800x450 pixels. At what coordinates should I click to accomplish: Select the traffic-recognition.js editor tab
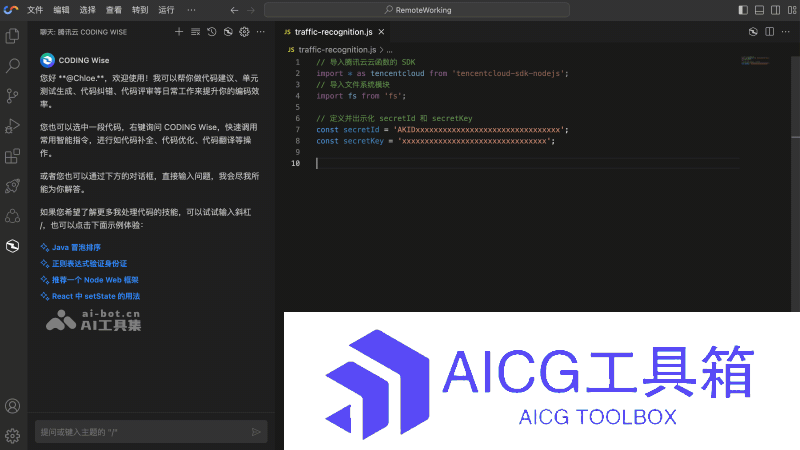[334, 32]
